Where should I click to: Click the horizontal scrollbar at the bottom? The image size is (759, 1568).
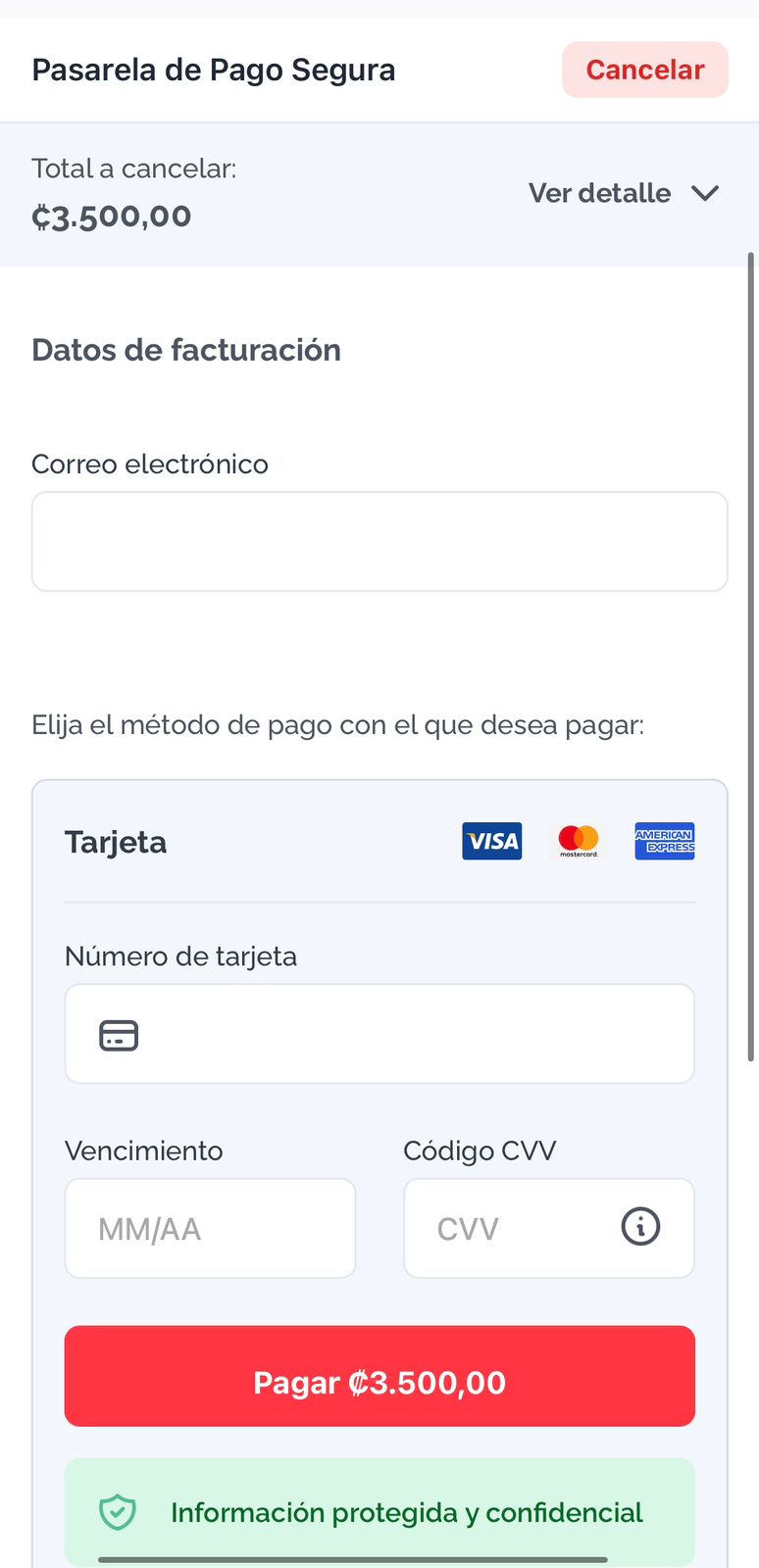[353, 1559]
